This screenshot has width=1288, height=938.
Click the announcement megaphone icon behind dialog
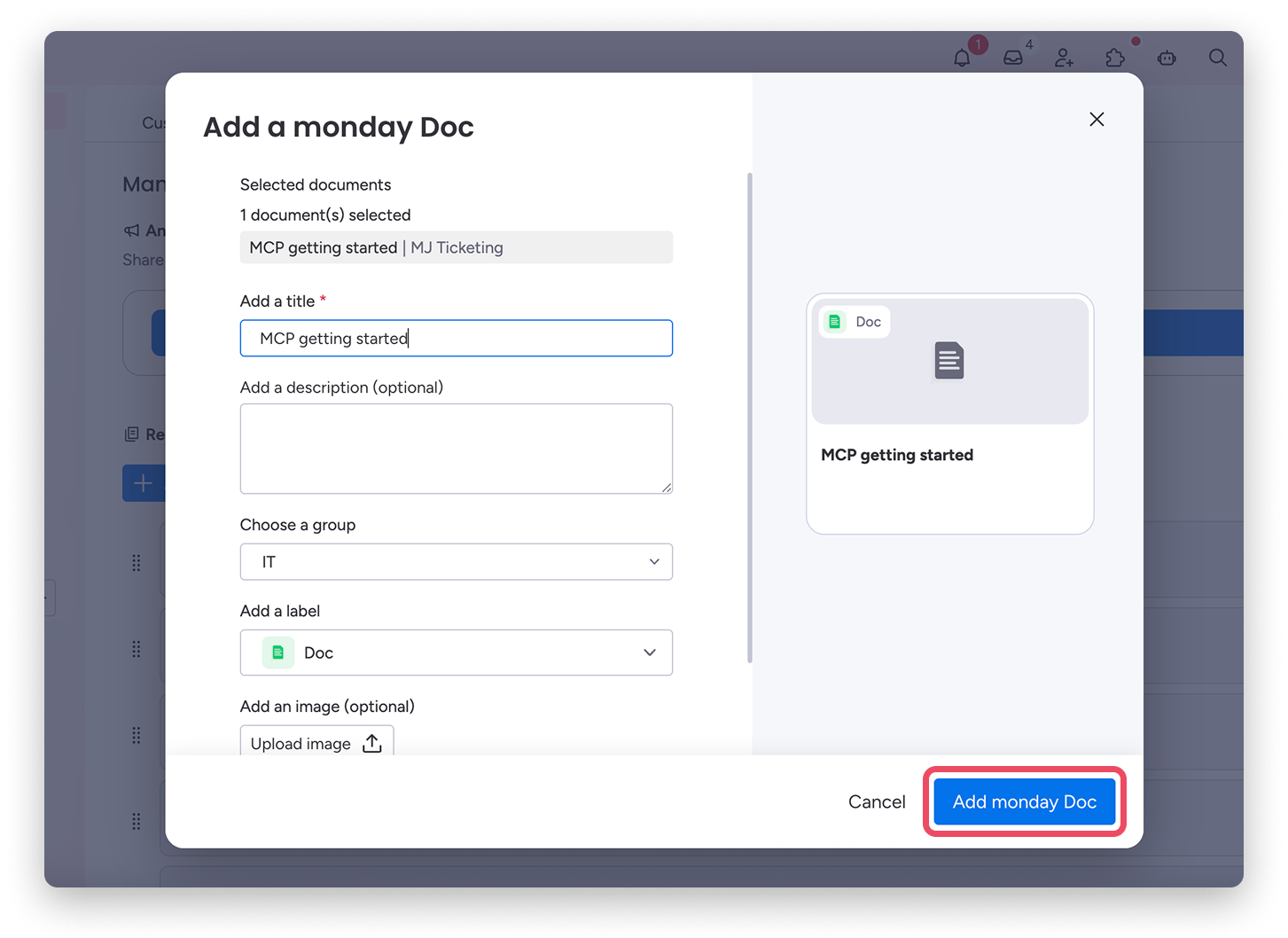pyautogui.click(x=131, y=231)
